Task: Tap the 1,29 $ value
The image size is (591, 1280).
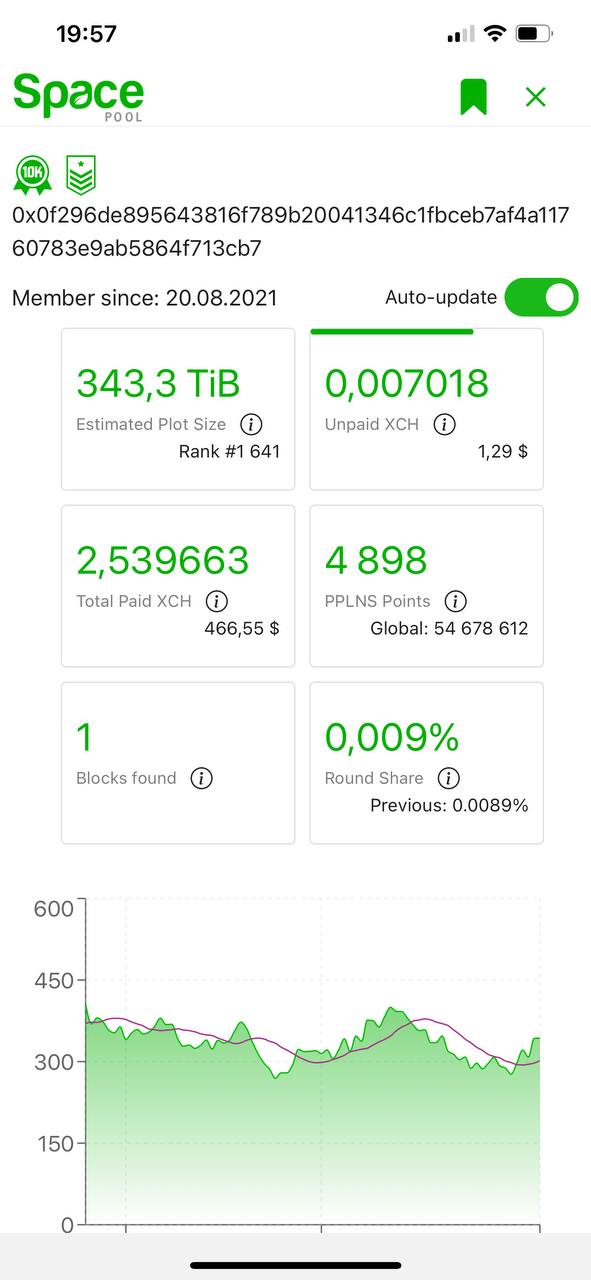Action: pyautogui.click(x=503, y=452)
